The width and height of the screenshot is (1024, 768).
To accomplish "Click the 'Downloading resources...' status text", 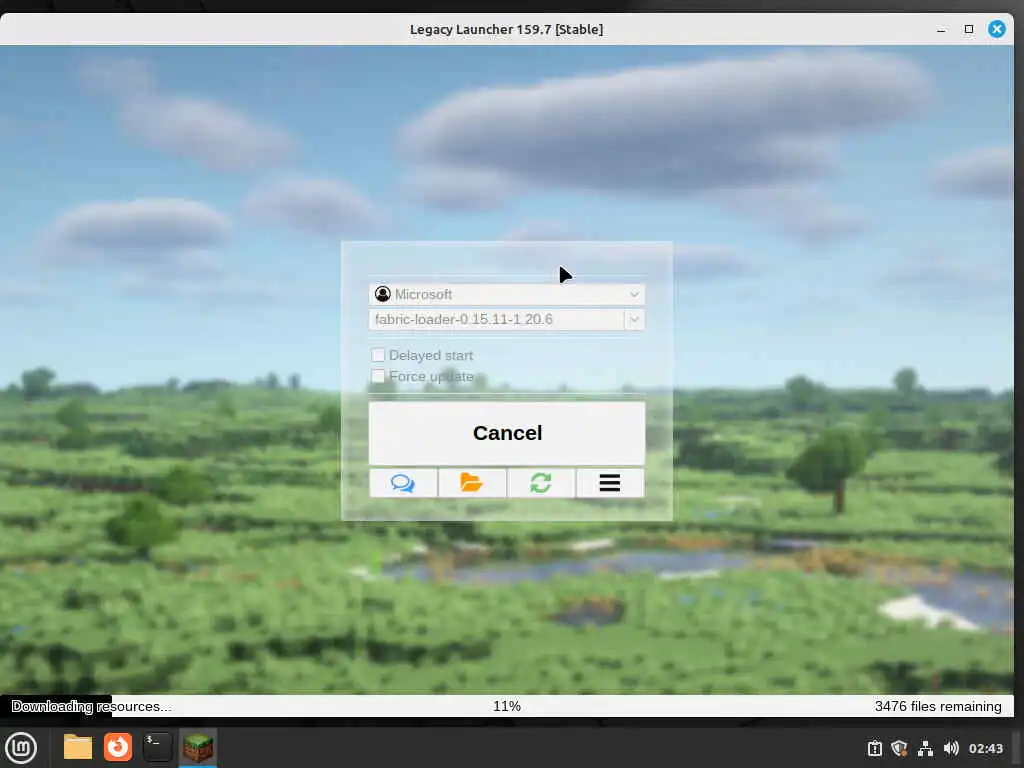I will pos(91,706).
